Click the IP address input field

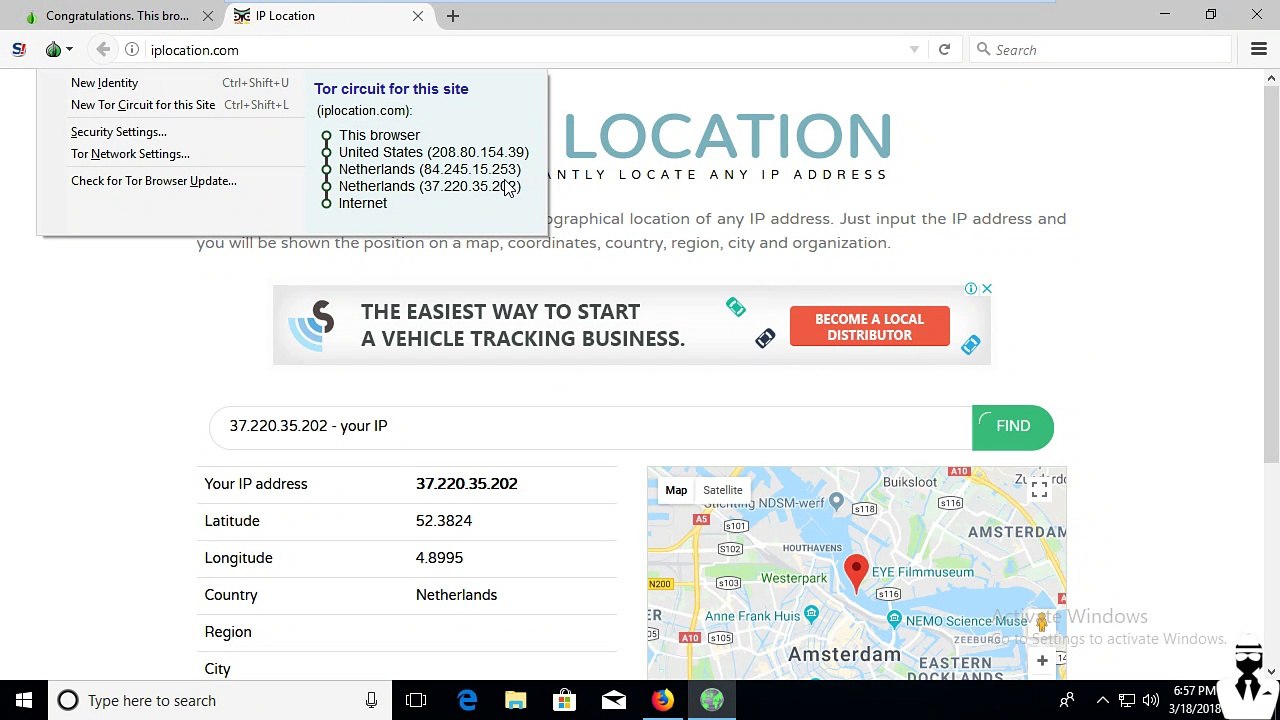coord(590,427)
